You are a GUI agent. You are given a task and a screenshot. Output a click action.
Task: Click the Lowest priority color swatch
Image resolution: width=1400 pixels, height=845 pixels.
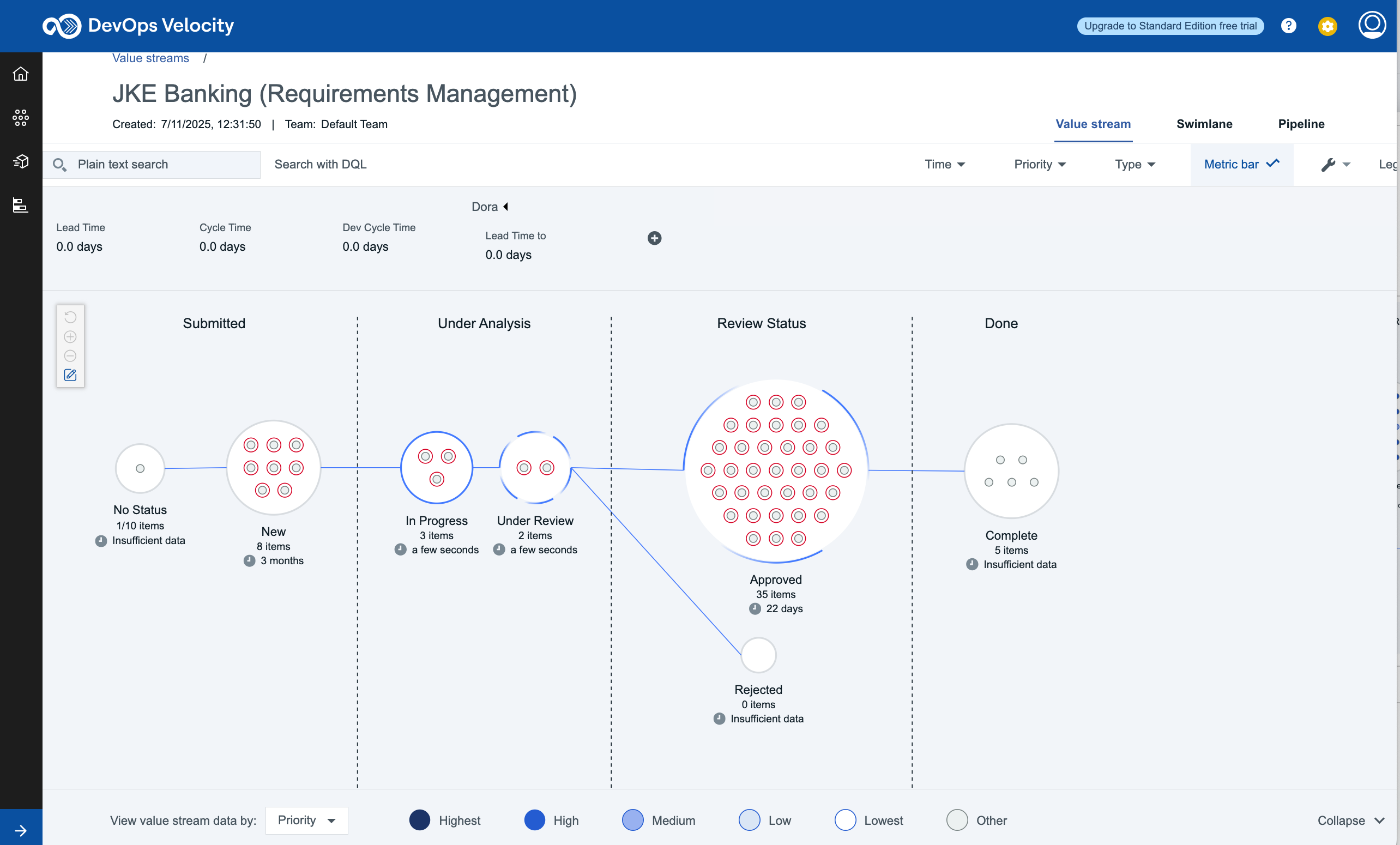(x=845, y=820)
